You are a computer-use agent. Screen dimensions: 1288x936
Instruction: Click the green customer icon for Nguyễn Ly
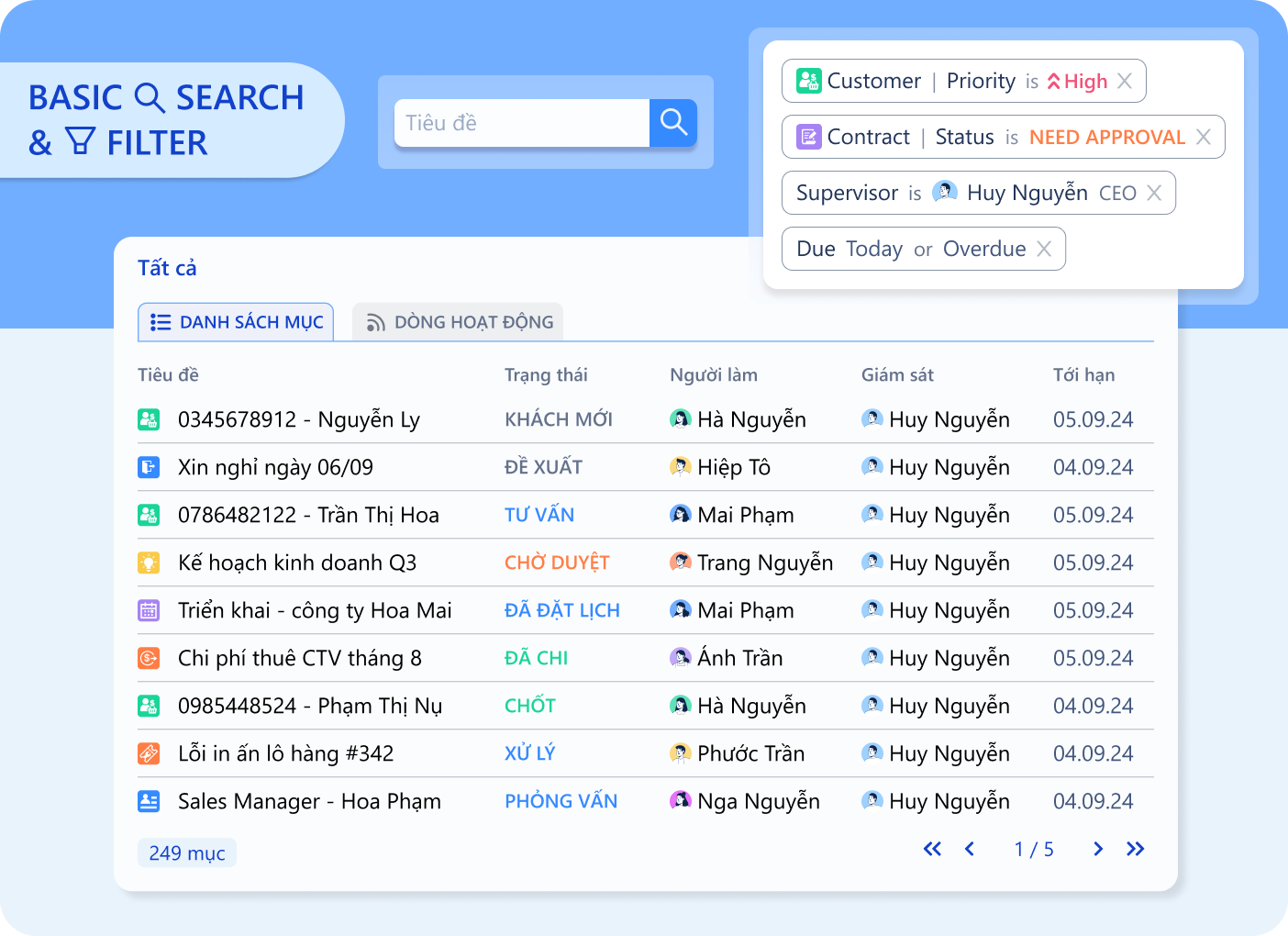pyautogui.click(x=149, y=420)
